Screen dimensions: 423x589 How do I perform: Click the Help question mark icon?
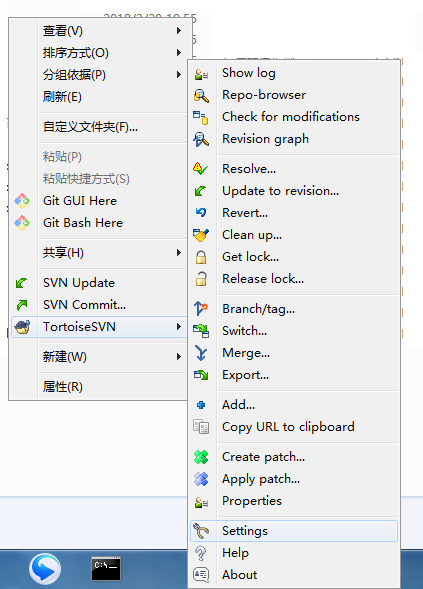201,553
